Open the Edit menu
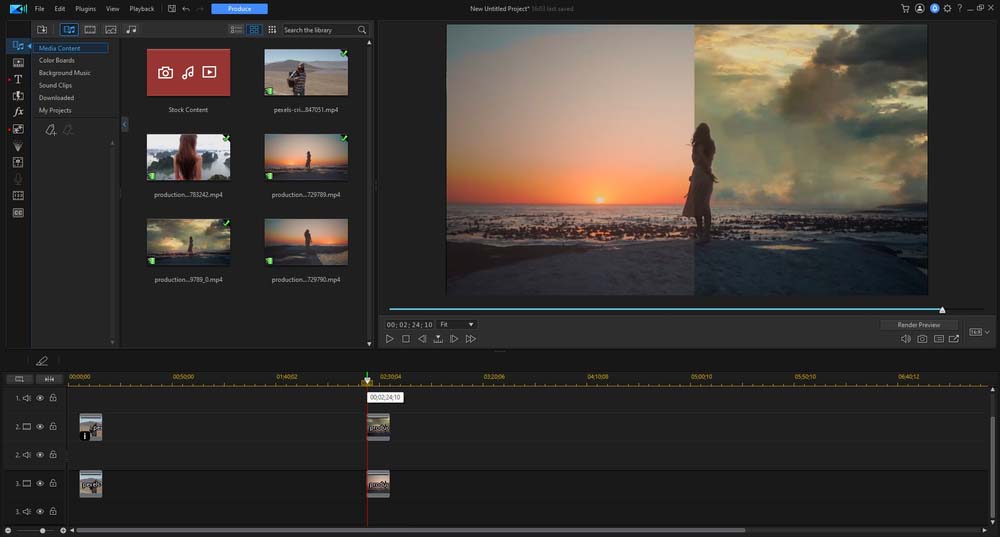The image size is (1000, 537). coord(60,9)
